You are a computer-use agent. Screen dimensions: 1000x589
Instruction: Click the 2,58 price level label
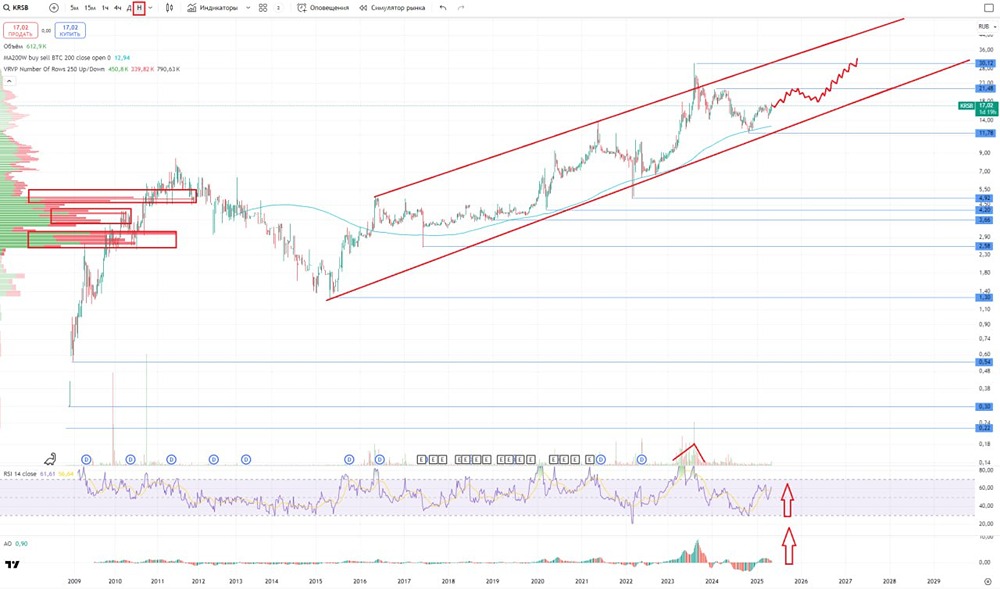[986, 246]
